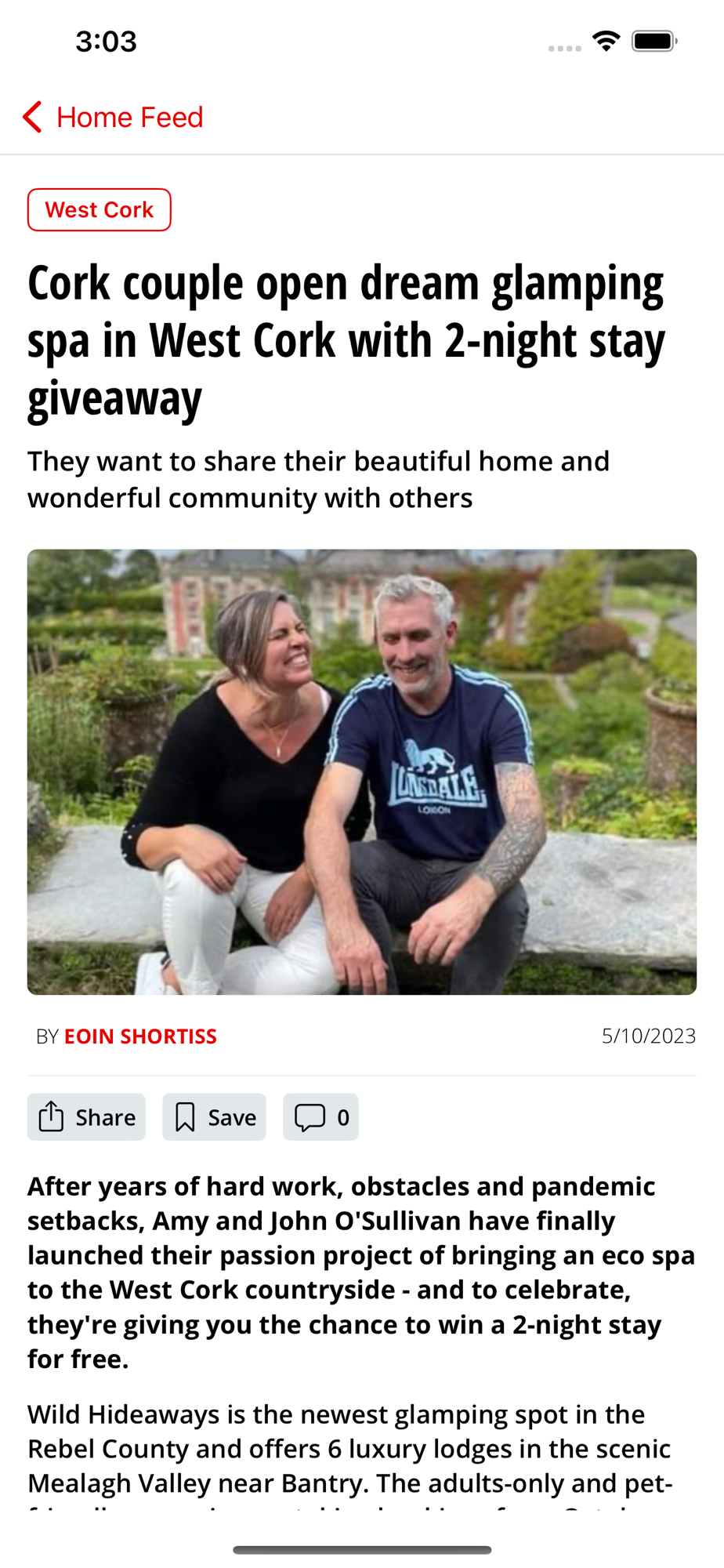Tap the comment count showing 0

[x=343, y=1117]
